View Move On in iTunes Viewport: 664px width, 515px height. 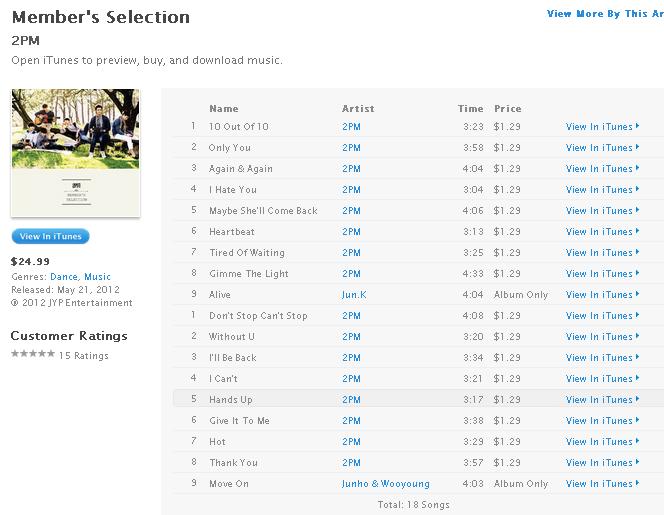pos(602,484)
